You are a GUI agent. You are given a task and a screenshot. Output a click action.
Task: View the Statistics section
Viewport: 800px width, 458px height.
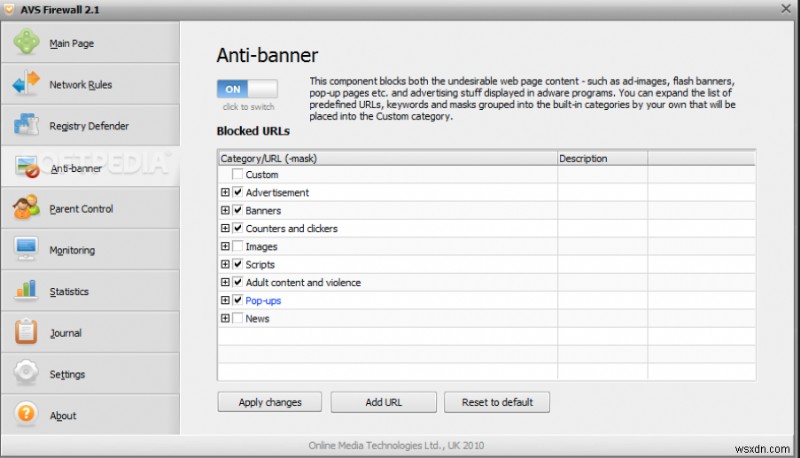tap(90, 291)
